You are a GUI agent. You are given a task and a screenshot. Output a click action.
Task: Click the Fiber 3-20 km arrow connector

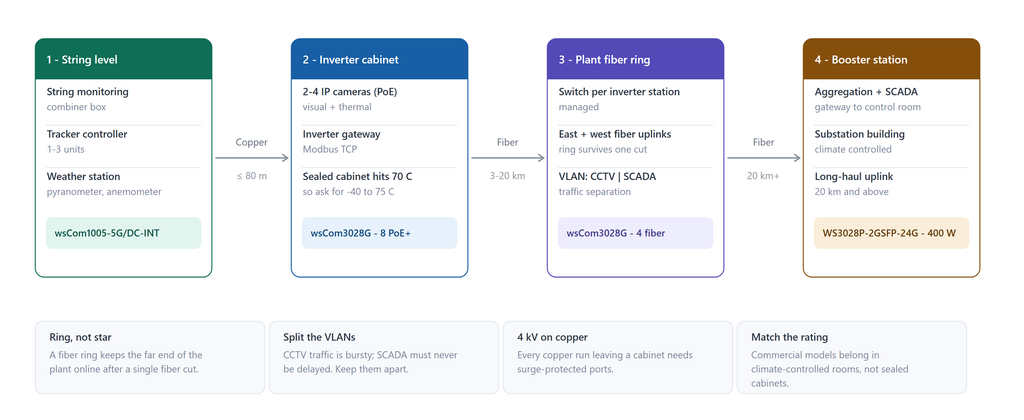(507, 158)
